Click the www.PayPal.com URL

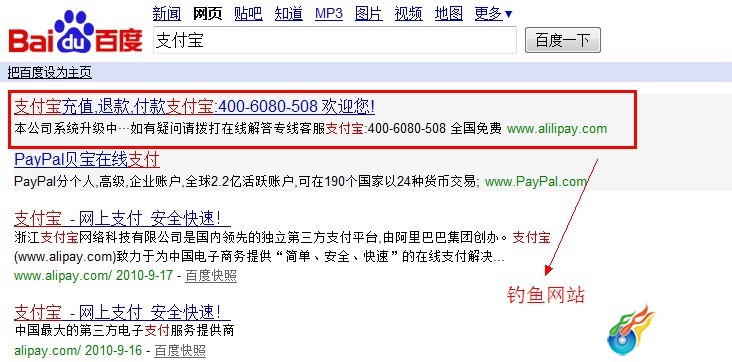tap(536, 181)
